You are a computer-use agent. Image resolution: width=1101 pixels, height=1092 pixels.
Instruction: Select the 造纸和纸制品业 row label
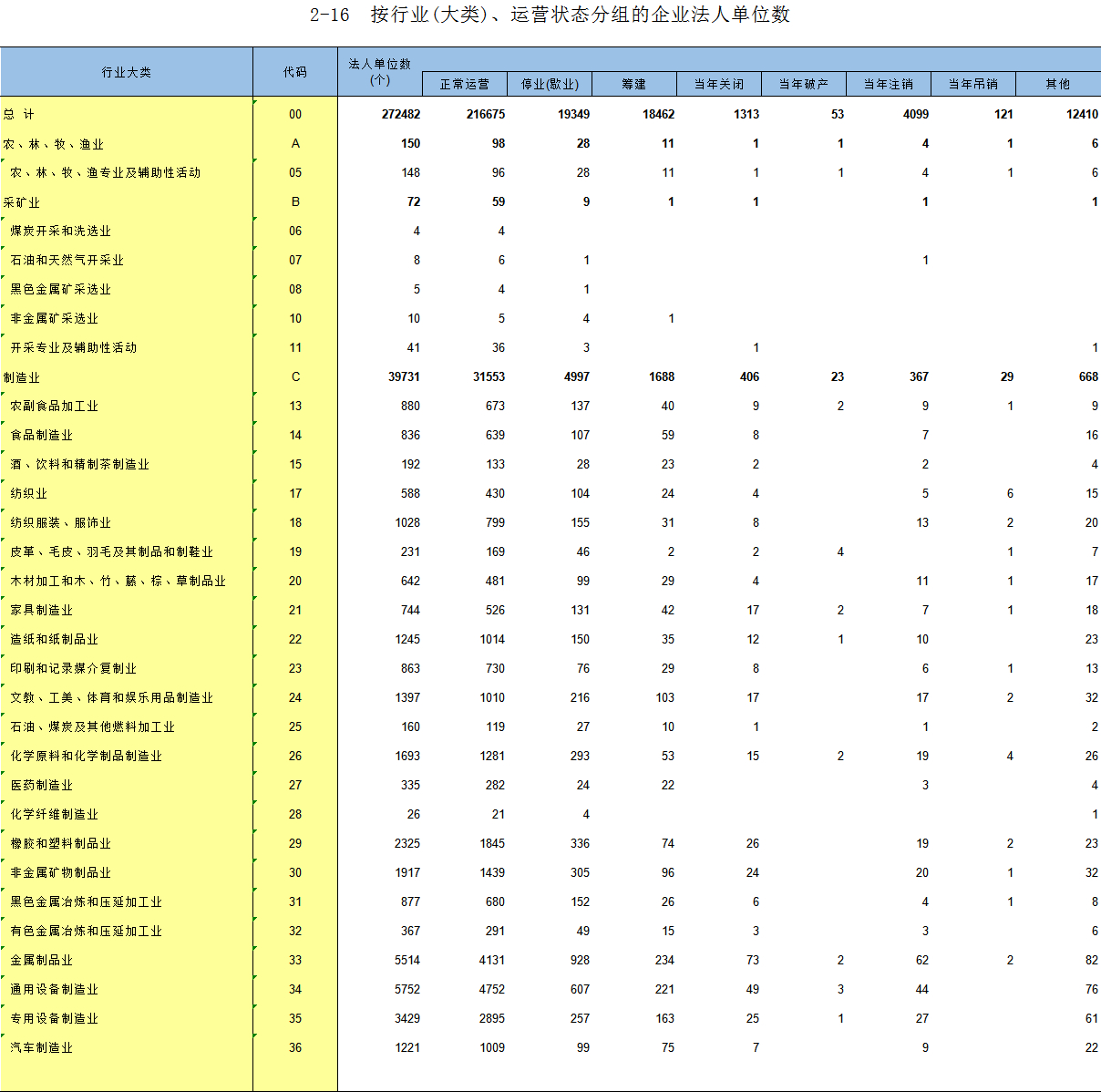tap(55, 639)
